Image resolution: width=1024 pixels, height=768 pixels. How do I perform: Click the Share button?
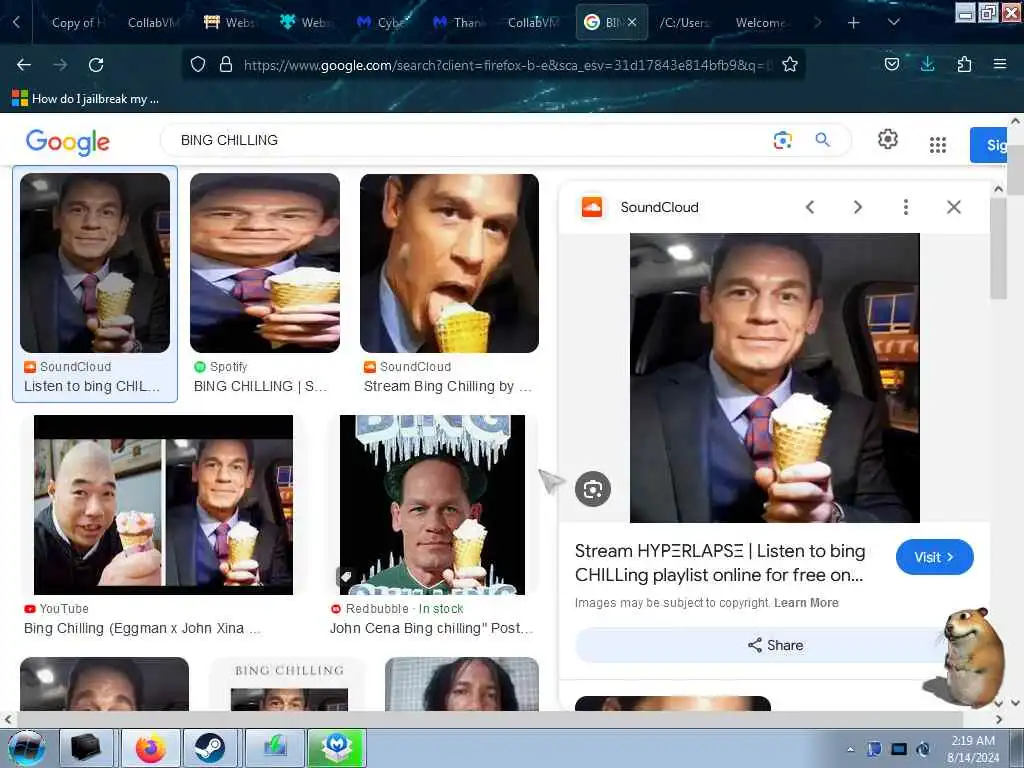tap(775, 645)
